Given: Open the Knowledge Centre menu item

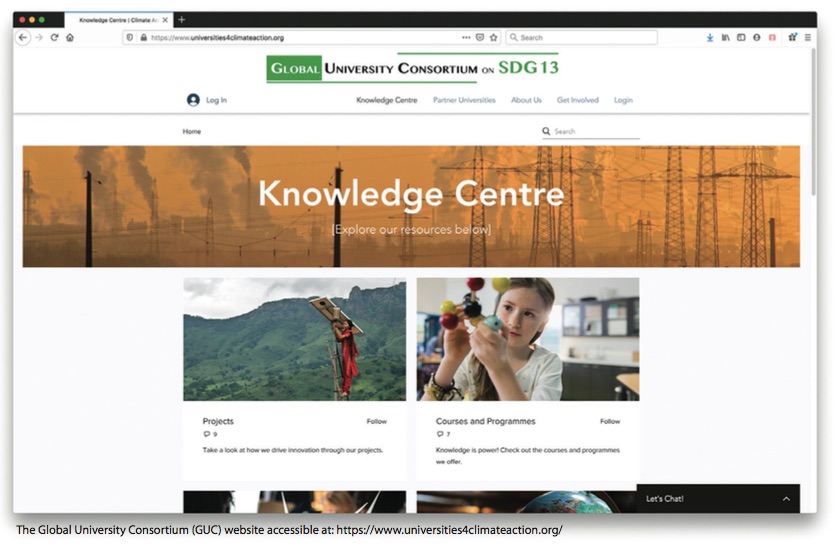Looking at the screenshot, I should coord(387,100).
